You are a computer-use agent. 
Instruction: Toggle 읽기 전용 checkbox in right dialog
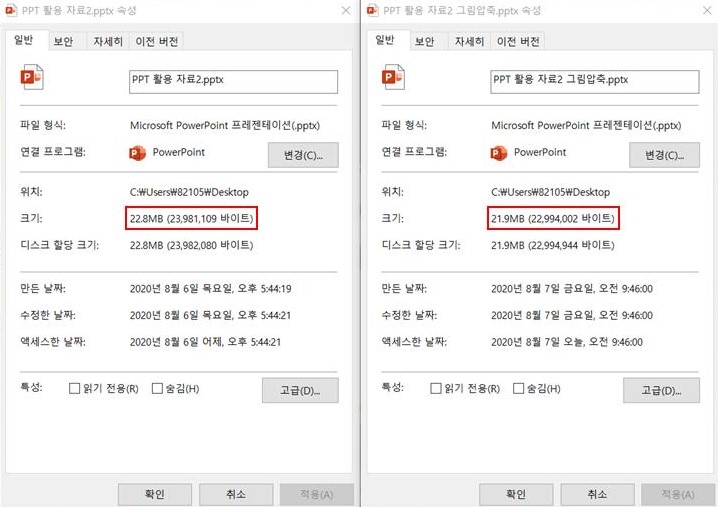click(x=435, y=388)
